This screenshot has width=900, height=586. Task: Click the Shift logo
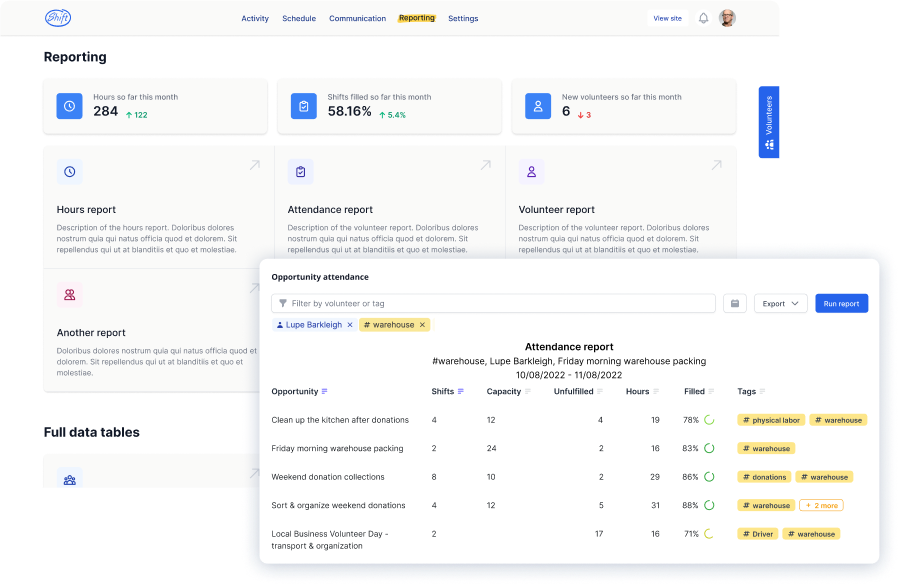click(x=58, y=18)
